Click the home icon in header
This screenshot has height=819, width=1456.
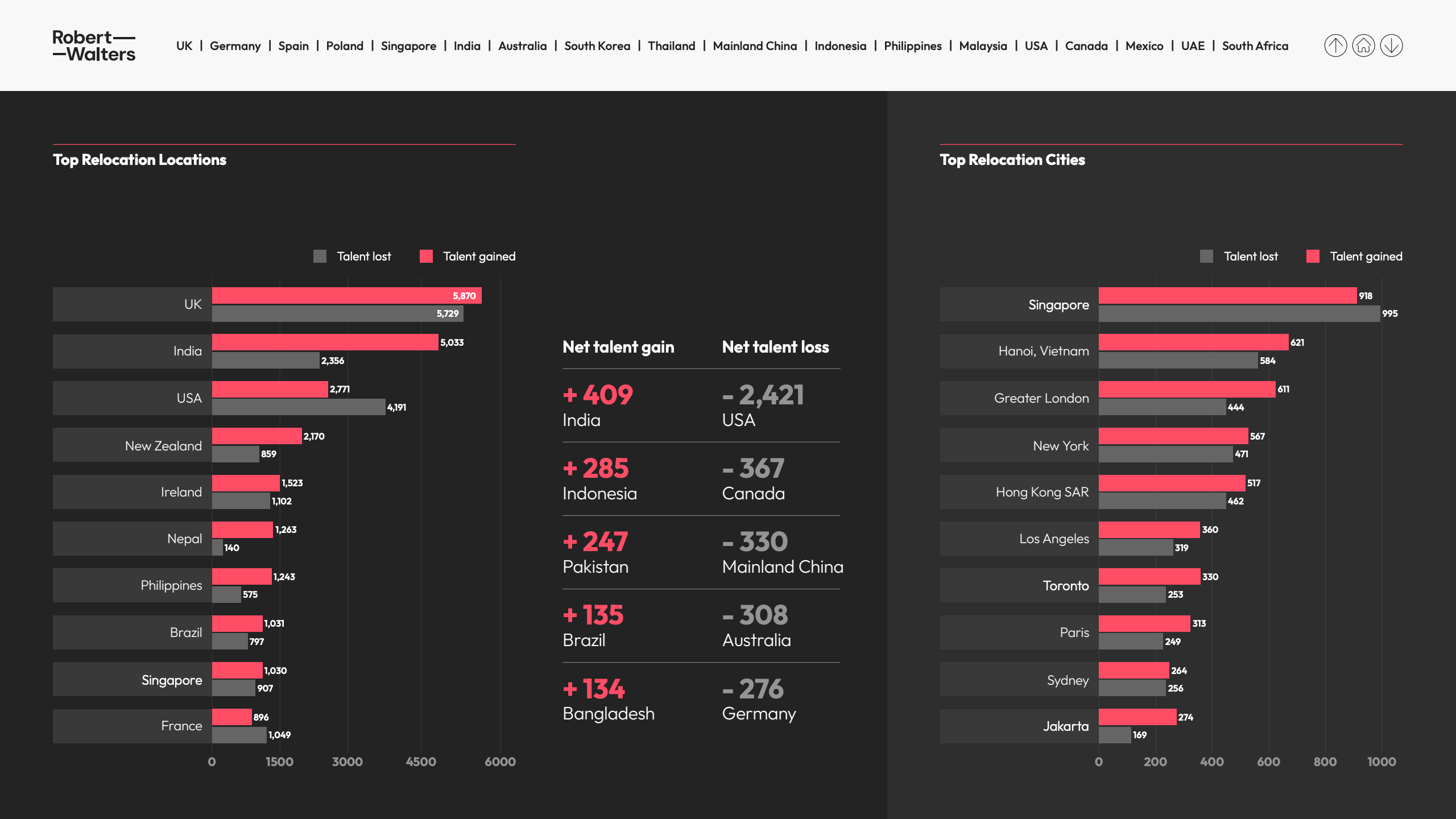pos(1363,45)
